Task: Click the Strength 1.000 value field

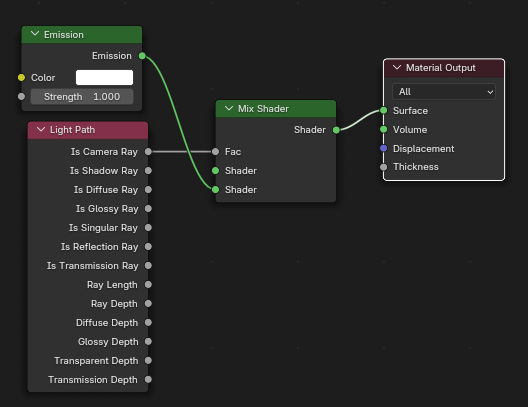Action: 82,97
